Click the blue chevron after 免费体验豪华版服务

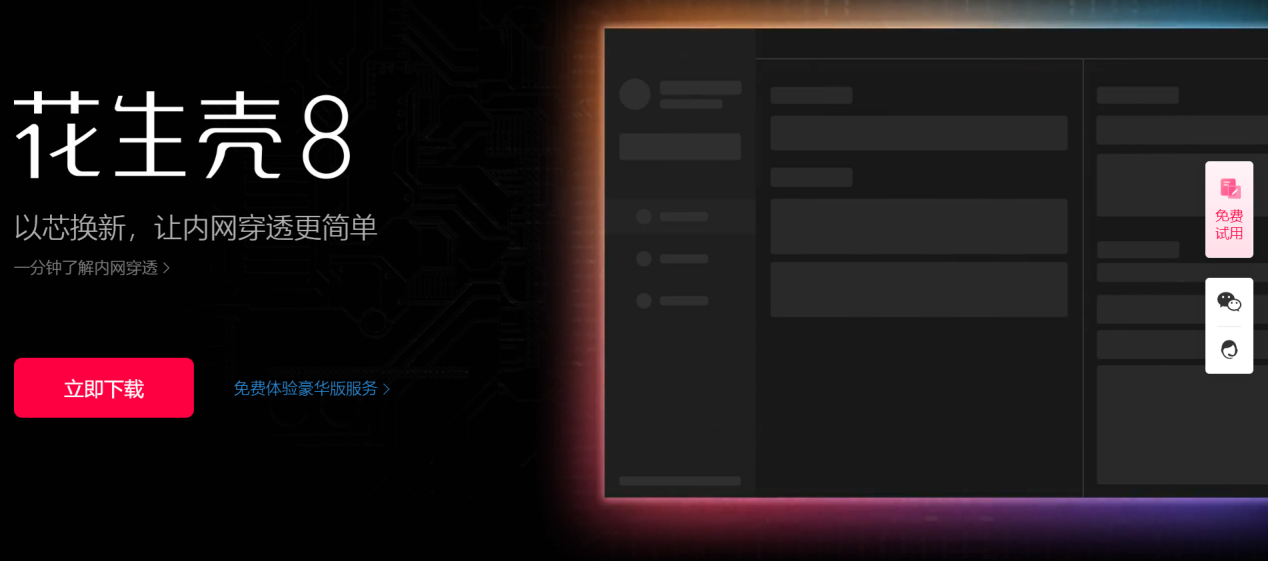tap(387, 389)
